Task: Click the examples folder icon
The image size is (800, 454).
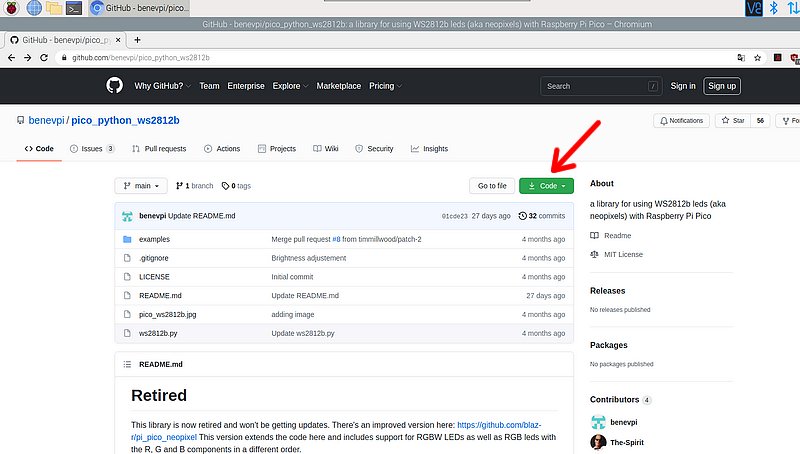Action: [127, 239]
